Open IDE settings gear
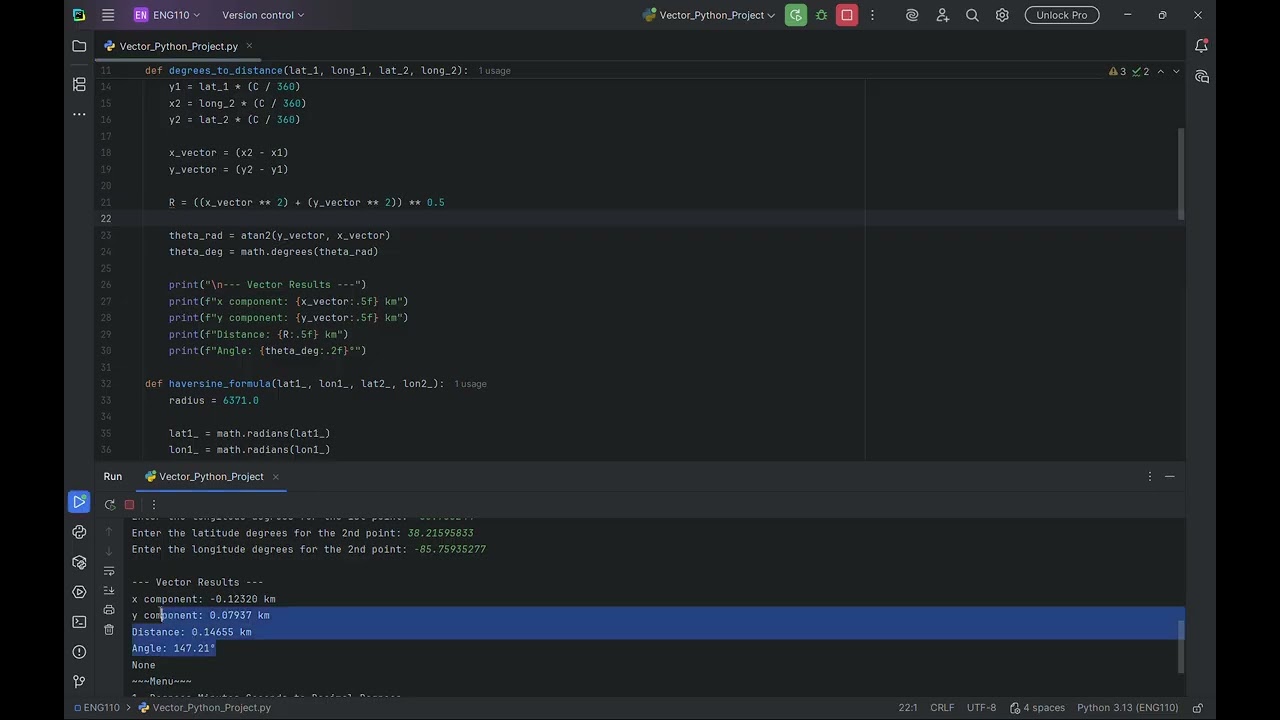 [x=1002, y=15]
